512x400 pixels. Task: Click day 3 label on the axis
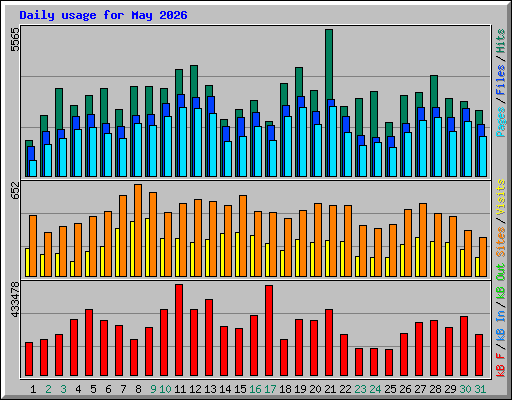(x=63, y=389)
